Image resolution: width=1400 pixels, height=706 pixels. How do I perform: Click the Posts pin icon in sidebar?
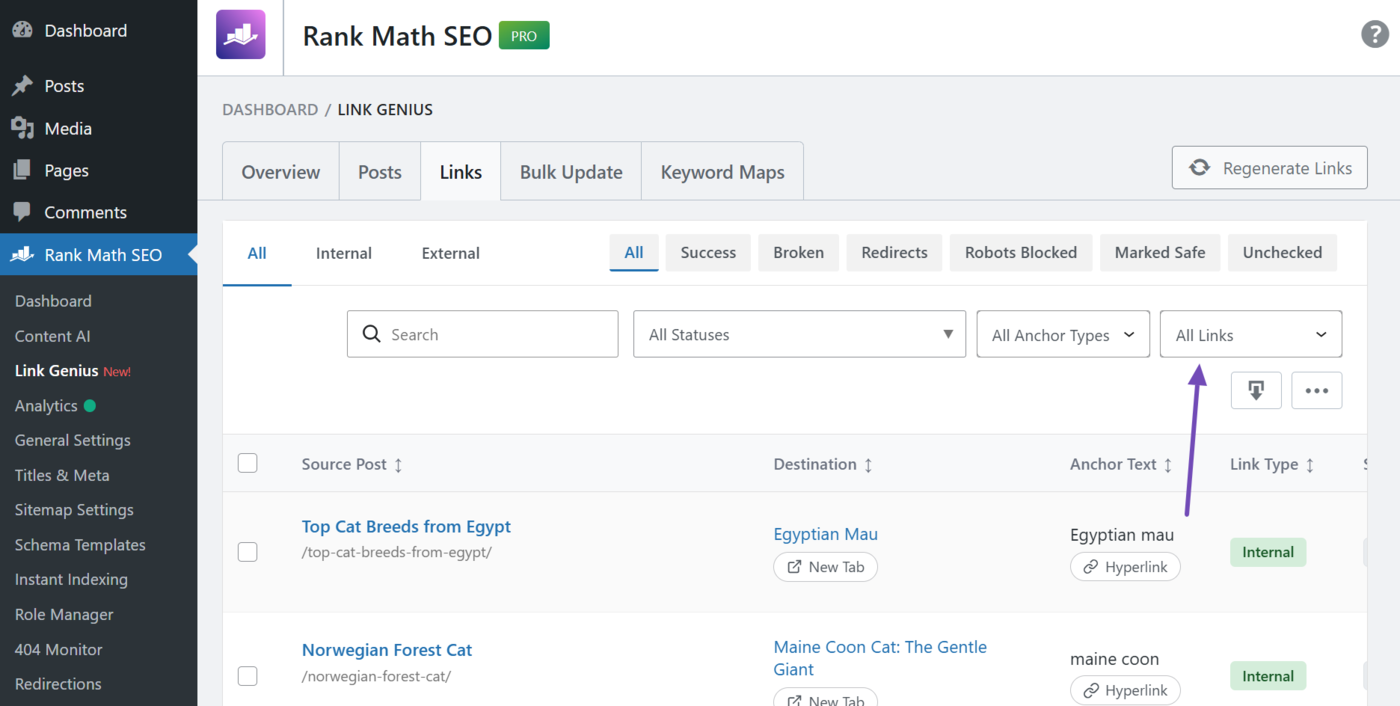(22, 85)
